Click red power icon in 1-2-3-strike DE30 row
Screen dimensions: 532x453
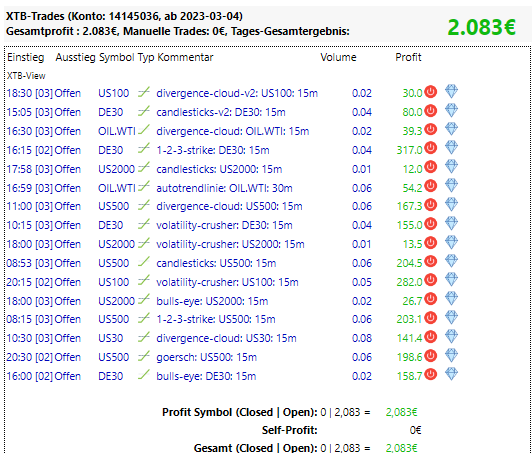pos(430,148)
